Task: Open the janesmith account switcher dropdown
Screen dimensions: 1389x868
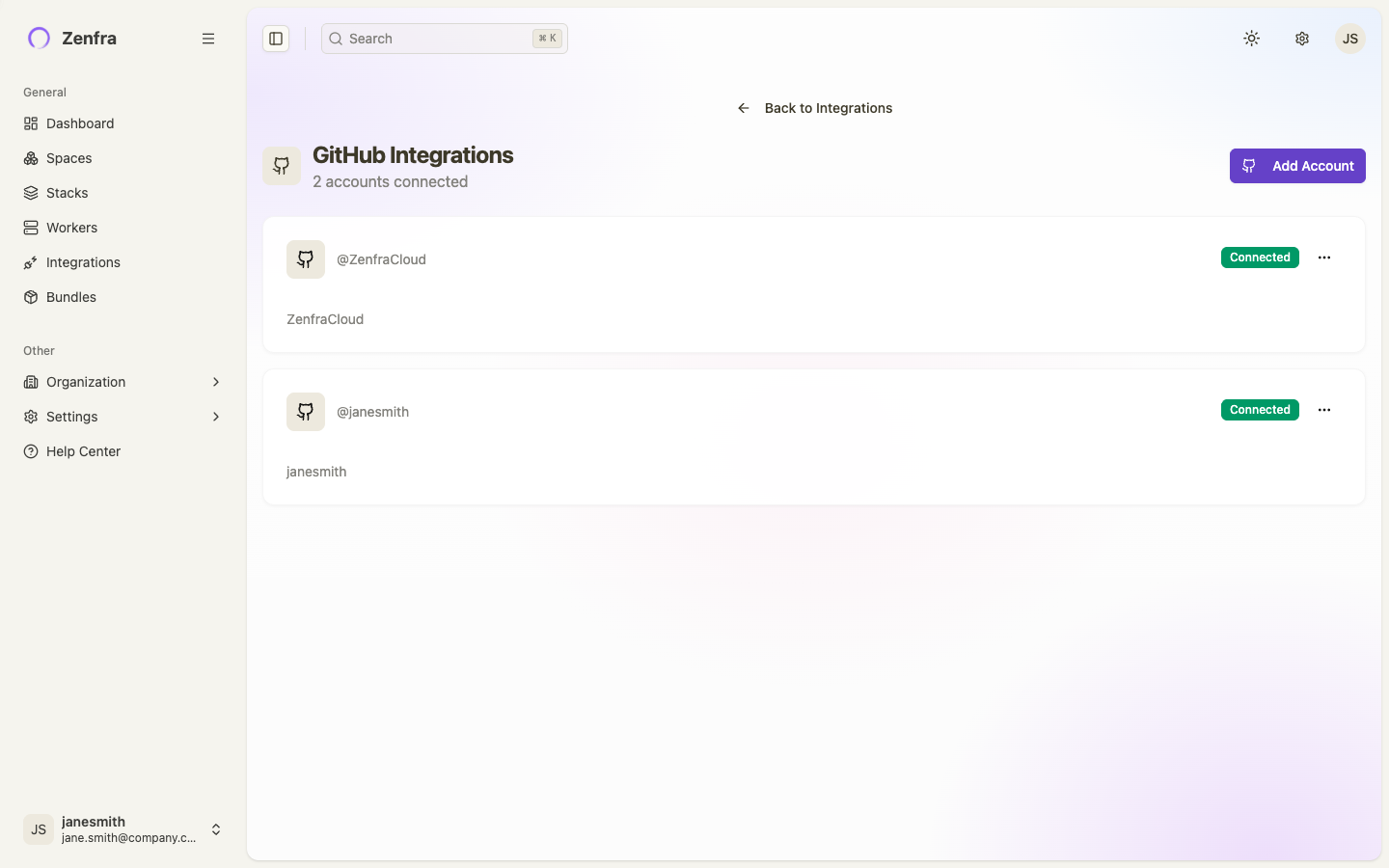Action: (x=216, y=829)
